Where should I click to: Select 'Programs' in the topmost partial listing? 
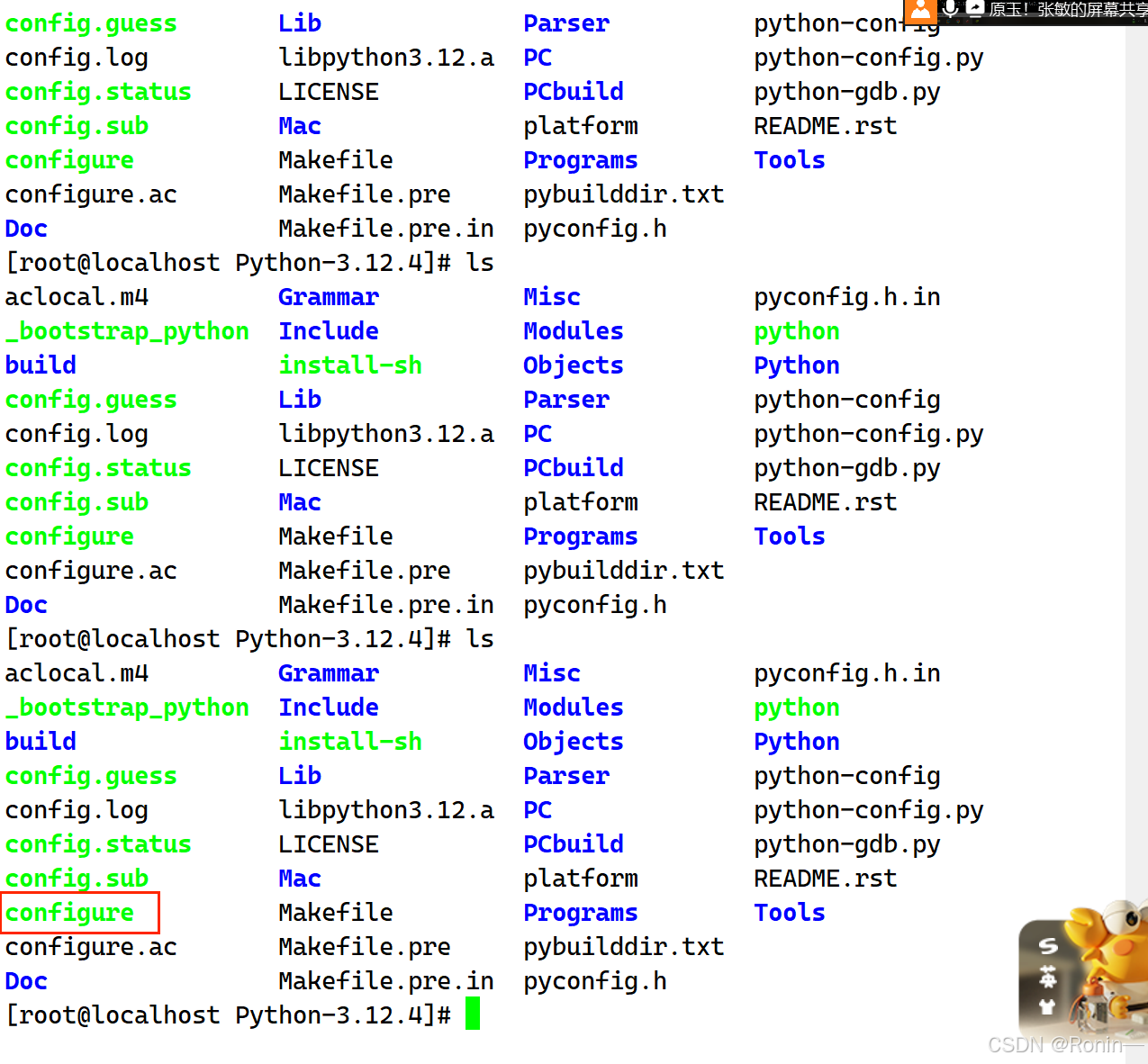pyautogui.click(x=581, y=160)
